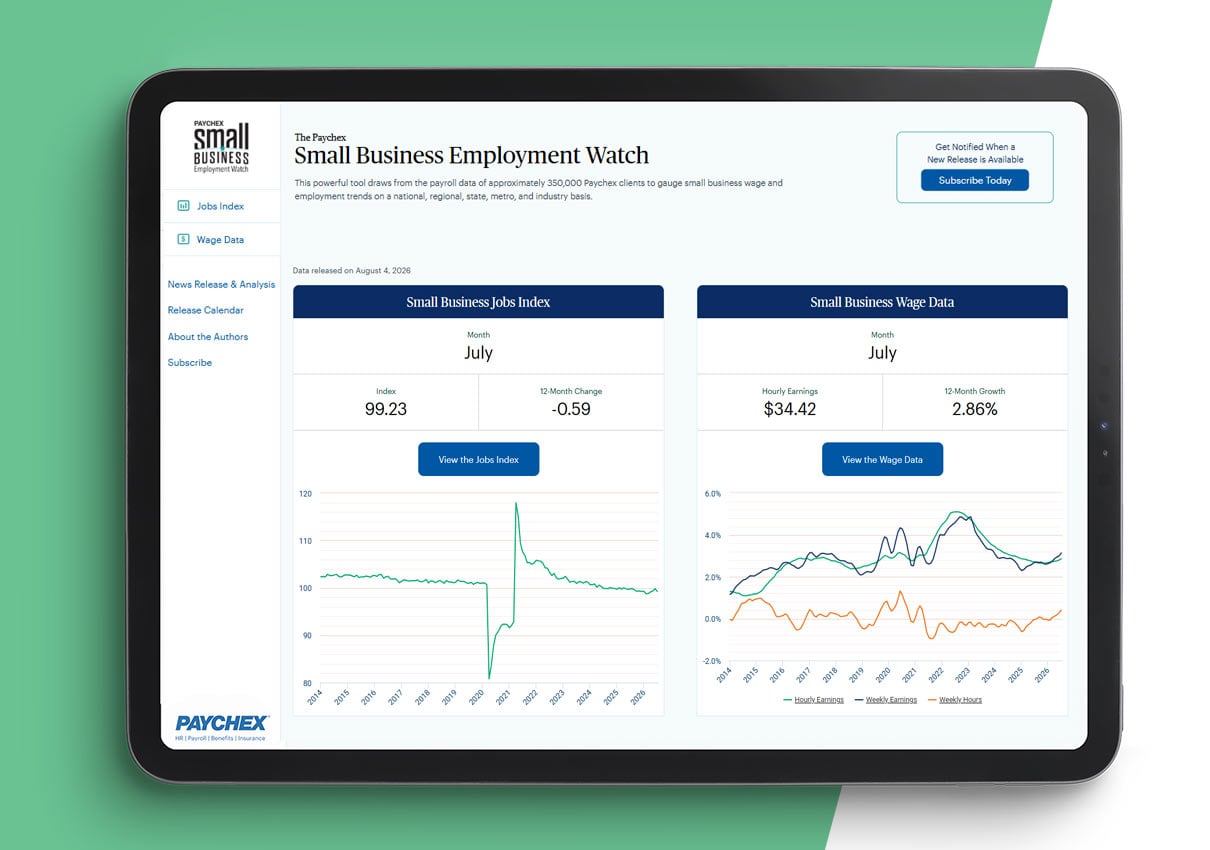
Task: Click the Paychex logo at sidebar bottom
Action: [x=221, y=726]
